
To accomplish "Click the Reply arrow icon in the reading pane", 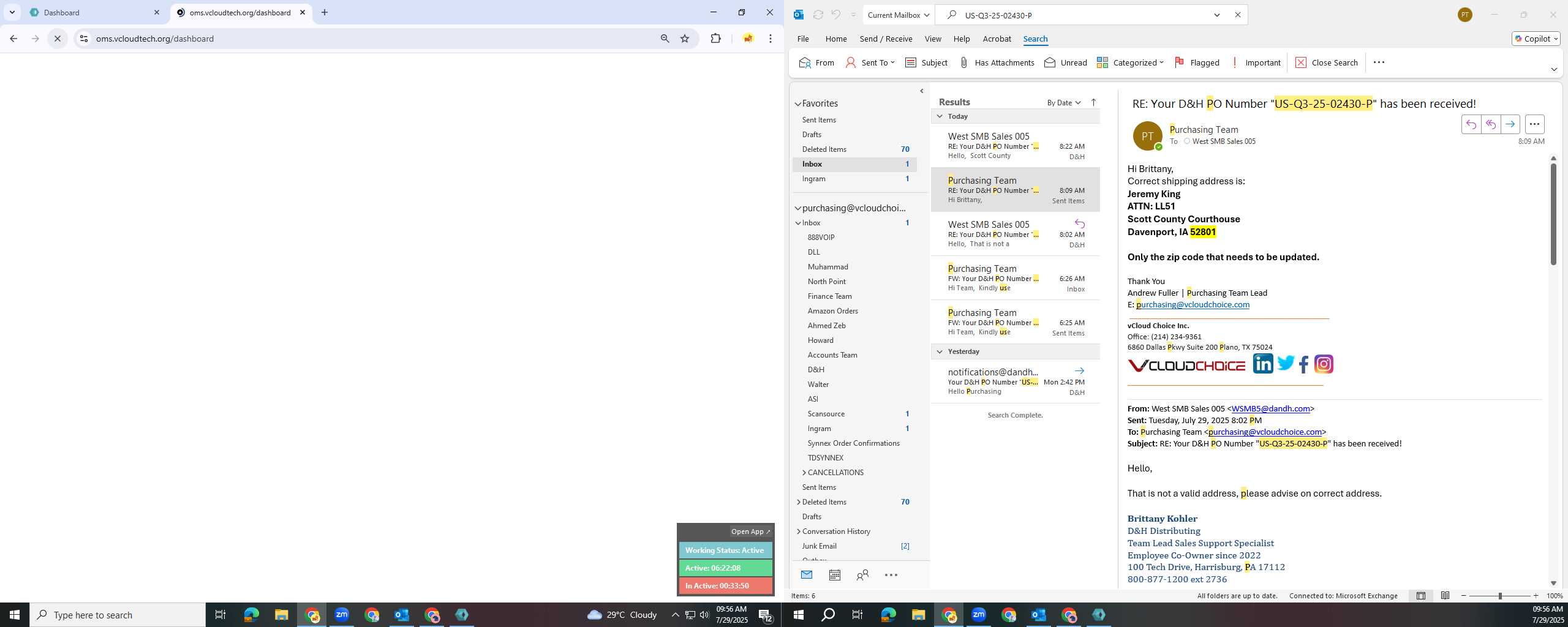I will coord(1471,124).
